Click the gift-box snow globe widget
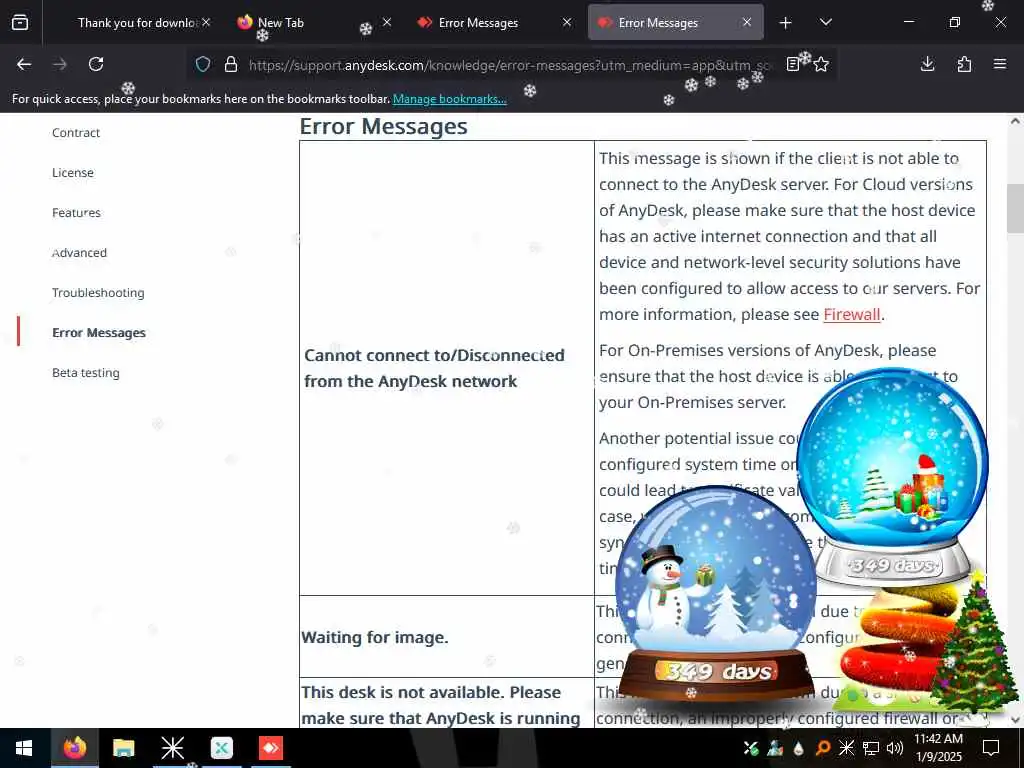 pyautogui.click(x=892, y=477)
